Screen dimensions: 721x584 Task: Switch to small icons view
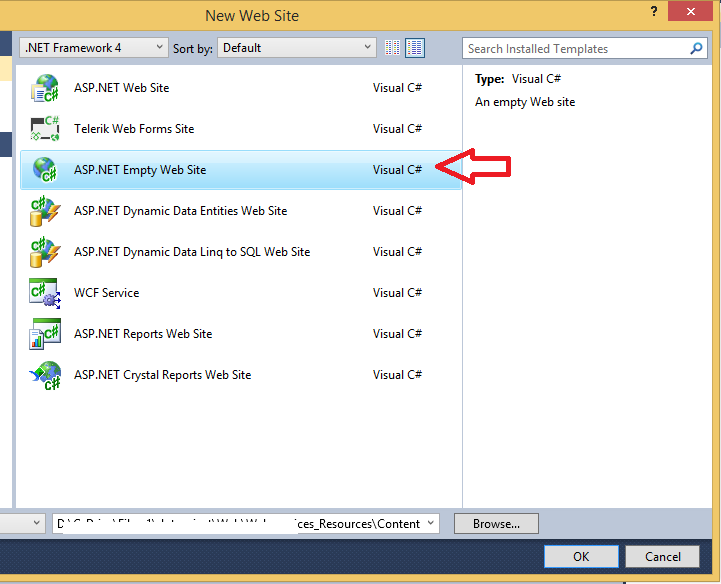[x=392, y=48]
